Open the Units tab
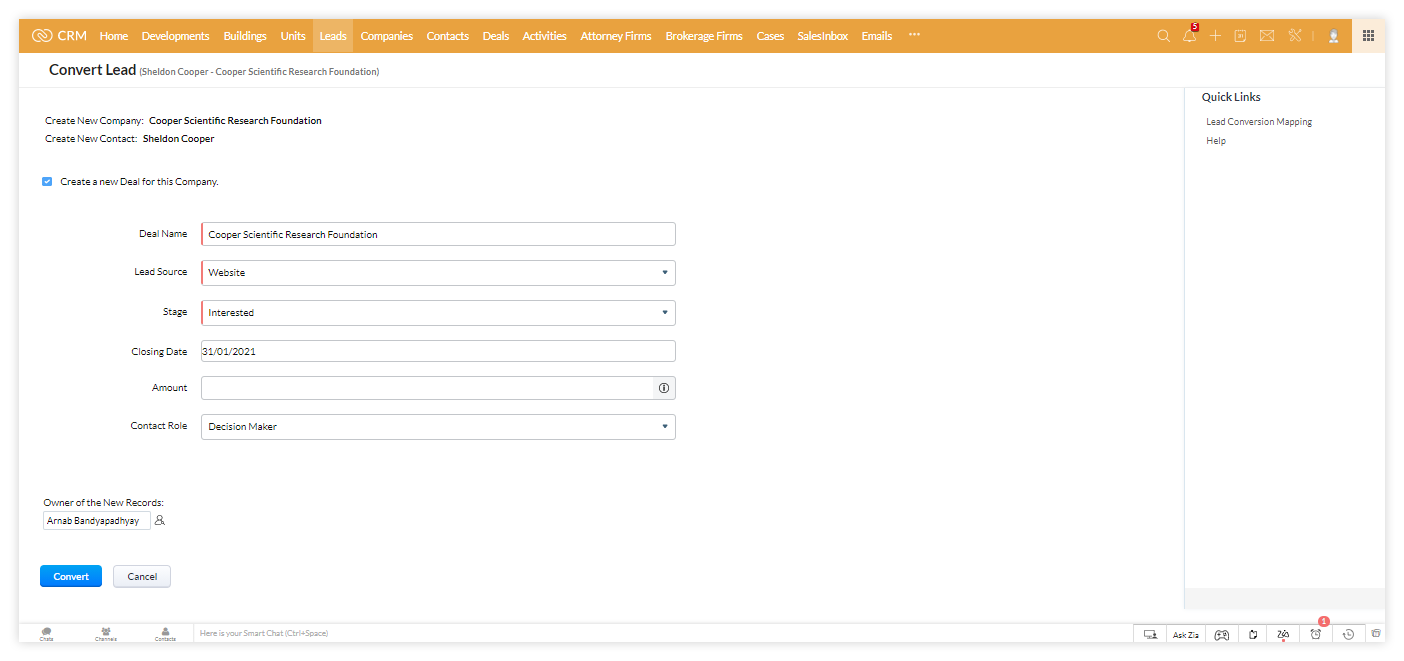1404x661 pixels. (293, 36)
